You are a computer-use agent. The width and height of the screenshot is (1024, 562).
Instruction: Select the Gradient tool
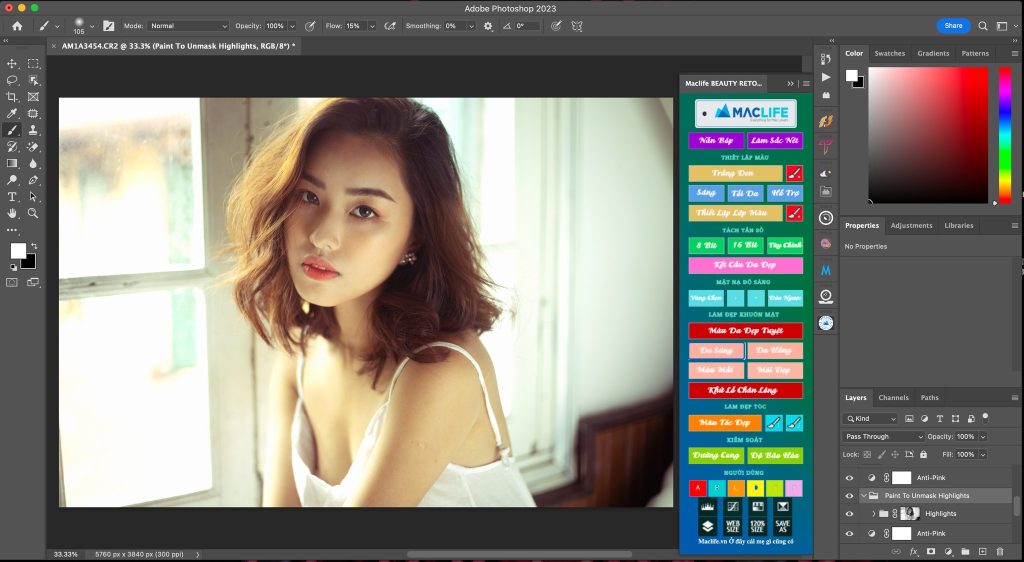tap(12, 163)
